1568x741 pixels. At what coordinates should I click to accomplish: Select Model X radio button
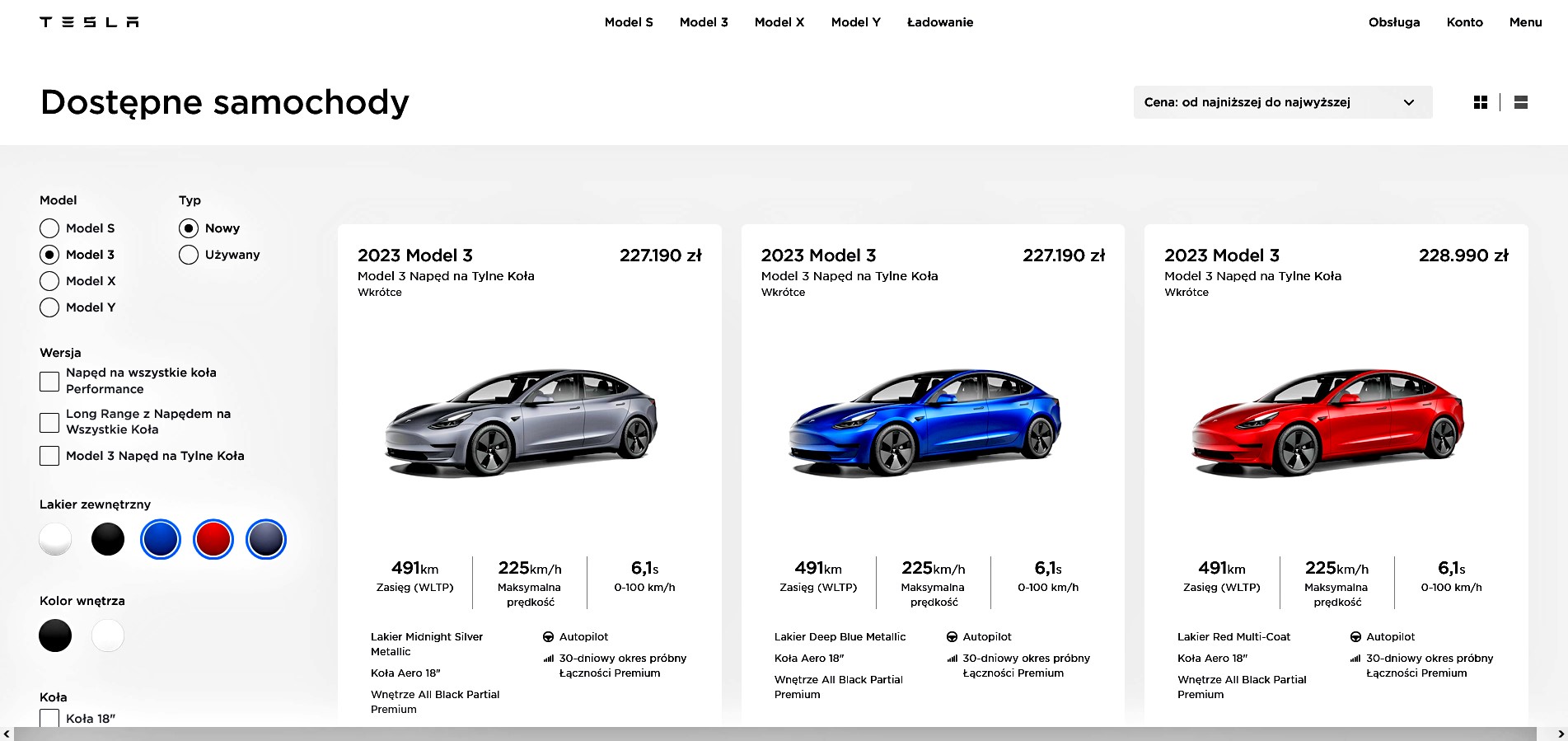coord(49,281)
